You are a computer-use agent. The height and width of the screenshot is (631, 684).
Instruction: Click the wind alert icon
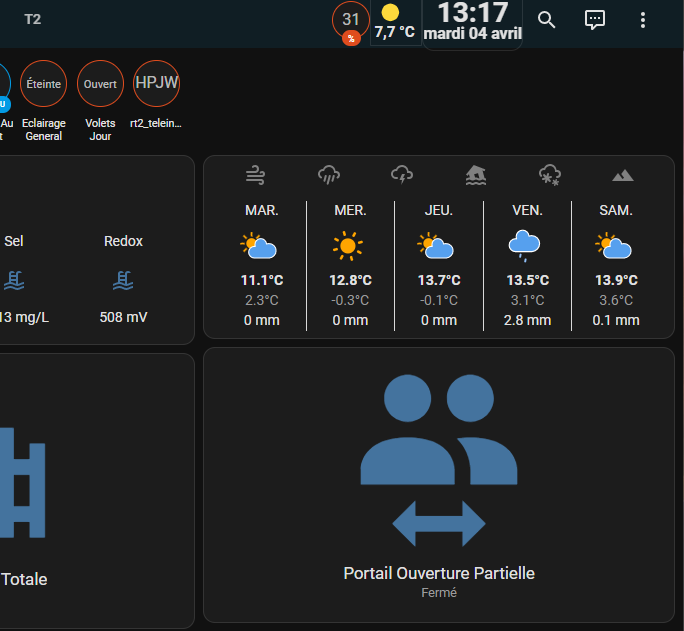click(256, 175)
